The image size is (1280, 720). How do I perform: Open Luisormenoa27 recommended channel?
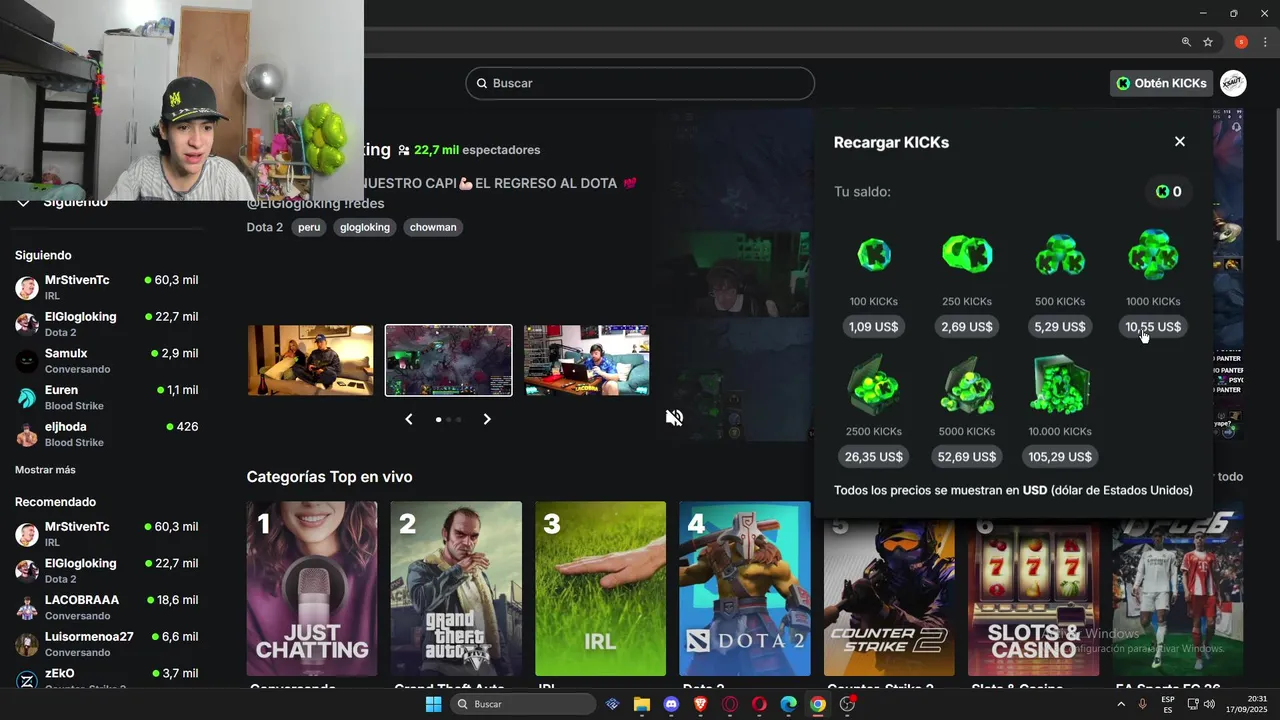pos(107,644)
